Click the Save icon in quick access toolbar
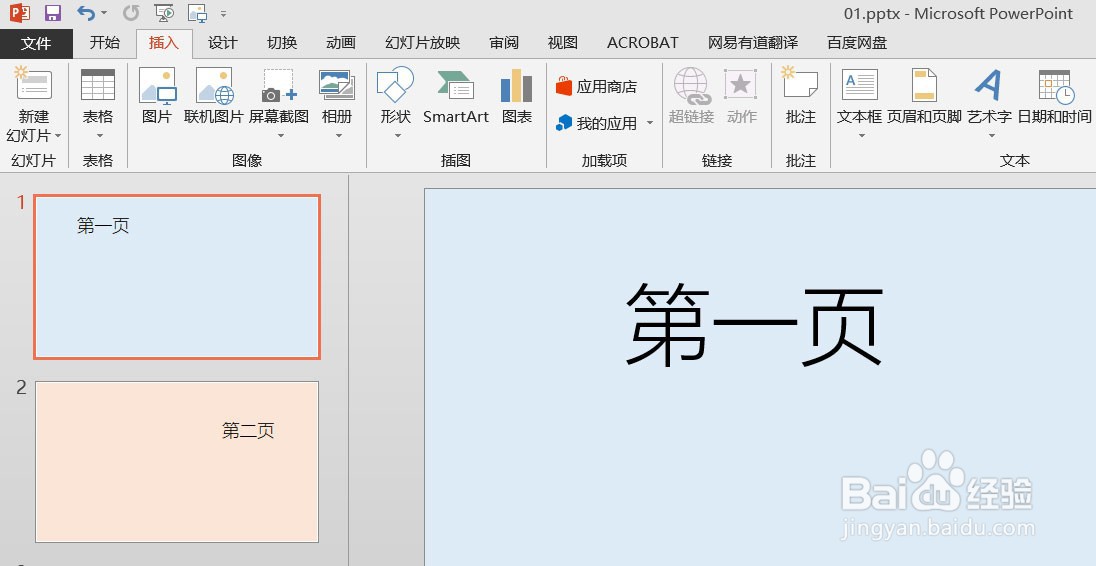This screenshot has width=1096, height=566. (x=52, y=13)
